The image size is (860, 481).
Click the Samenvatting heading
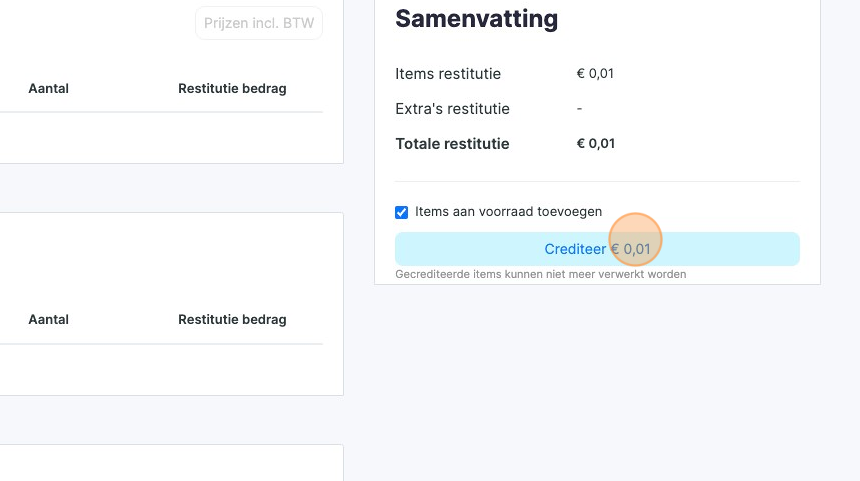(x=476, y=18)
